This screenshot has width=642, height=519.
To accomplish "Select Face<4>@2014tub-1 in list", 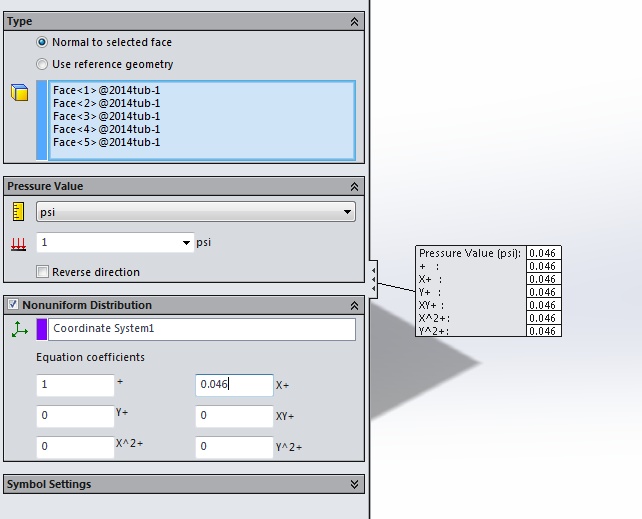I will point(106,129).
